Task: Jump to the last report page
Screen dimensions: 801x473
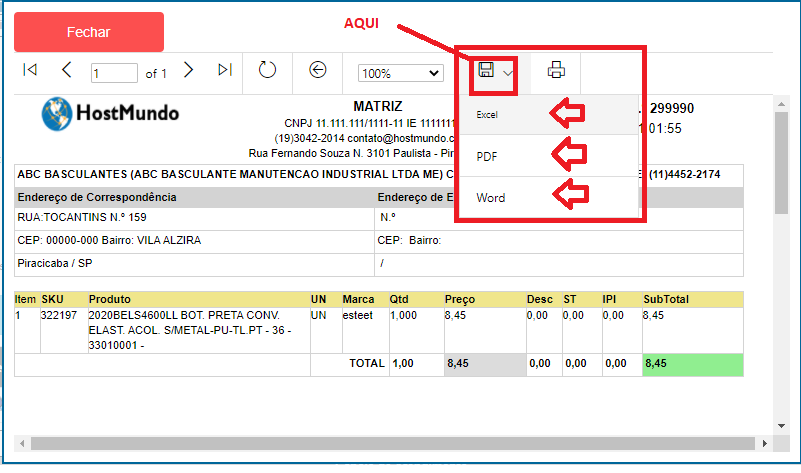Action: 225,69
